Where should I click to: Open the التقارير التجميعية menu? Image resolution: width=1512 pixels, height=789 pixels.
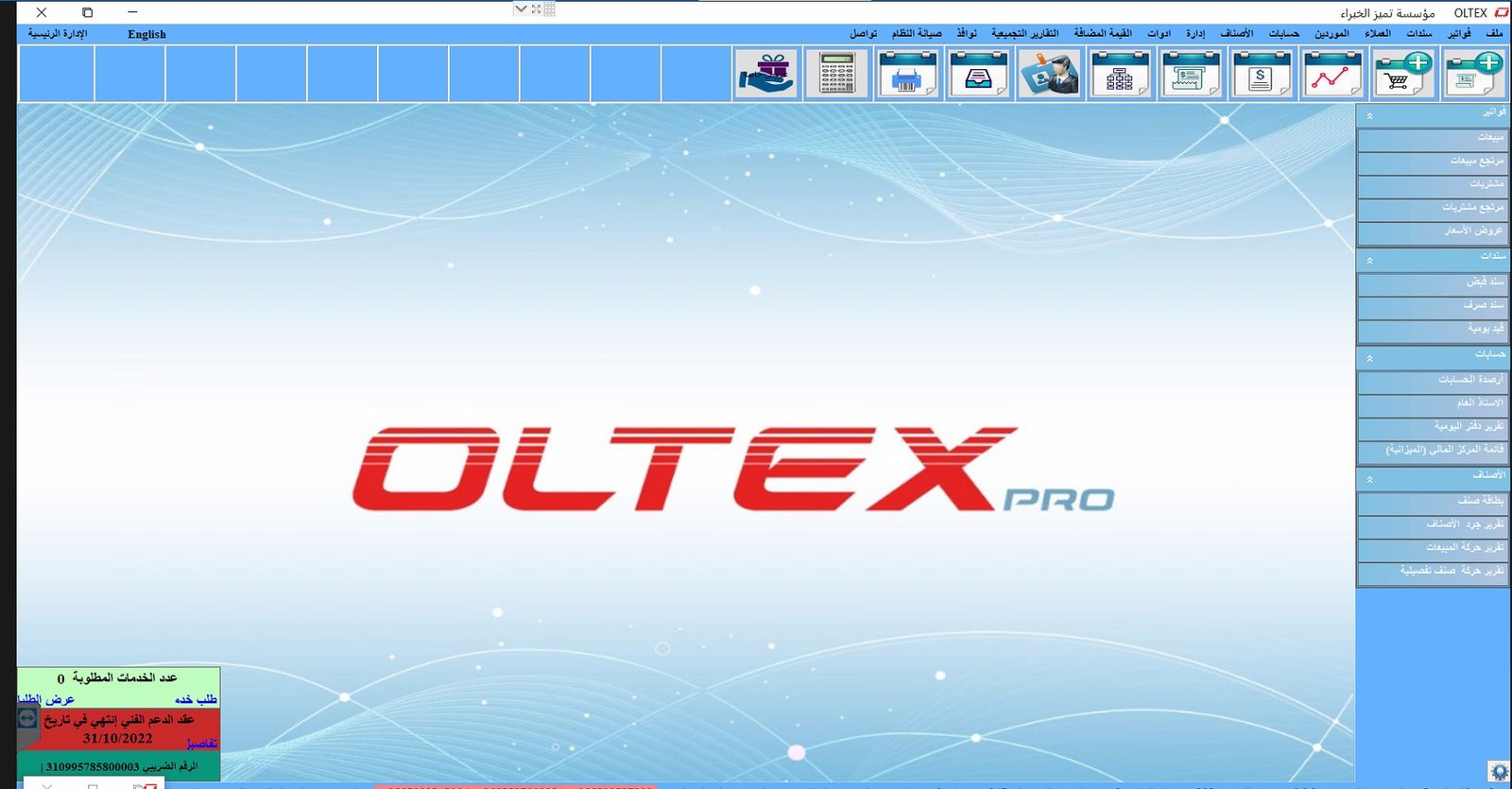1024,34
